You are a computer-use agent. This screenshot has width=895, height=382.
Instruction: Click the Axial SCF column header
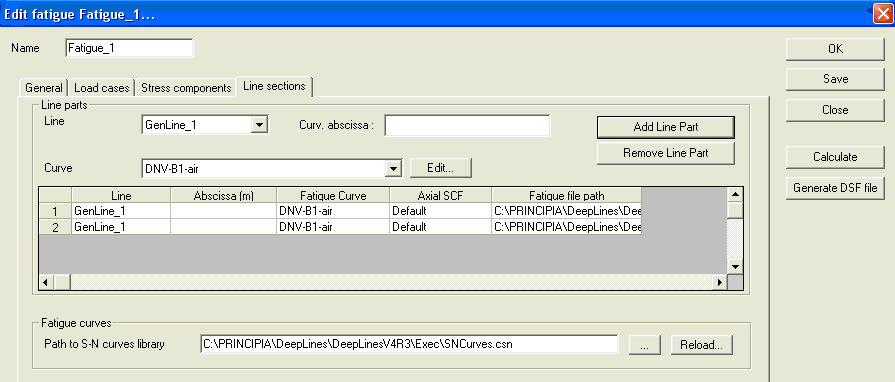point(441,195)
